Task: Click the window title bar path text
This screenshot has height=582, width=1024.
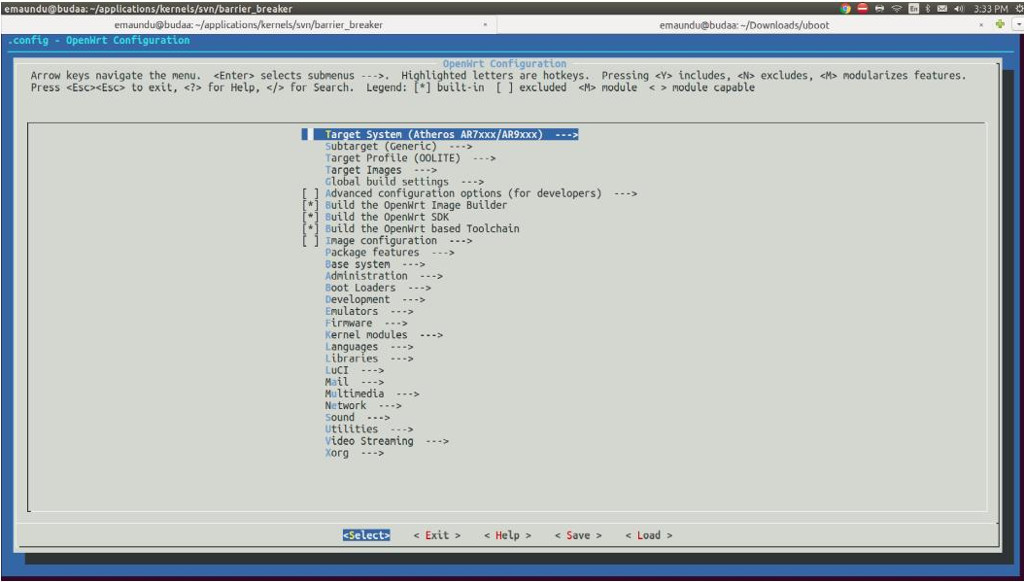Action: coord(148,8)
